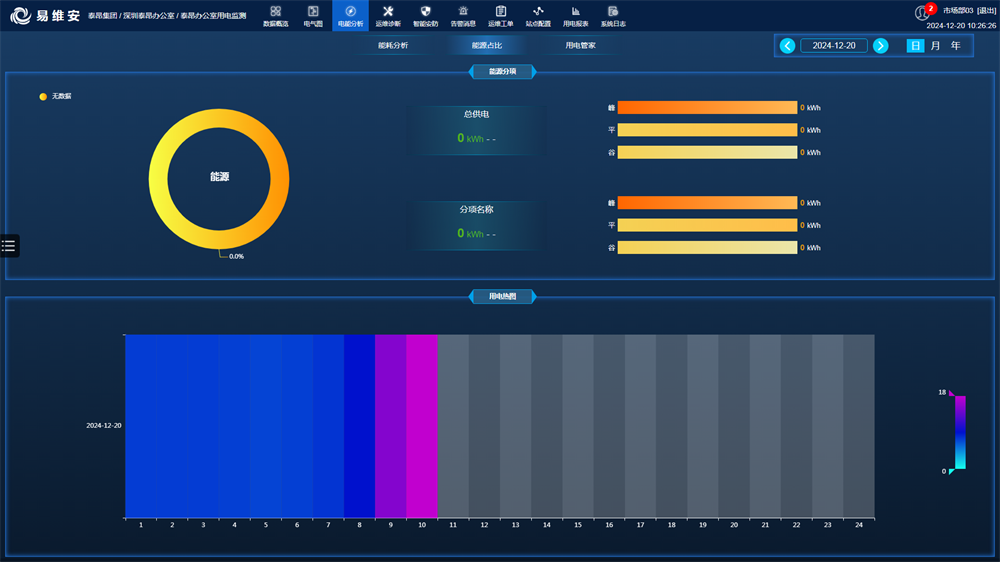Open the 站点配置 site configuration icon
This screenshot has height=562, width=1000.
coord(538,16)
